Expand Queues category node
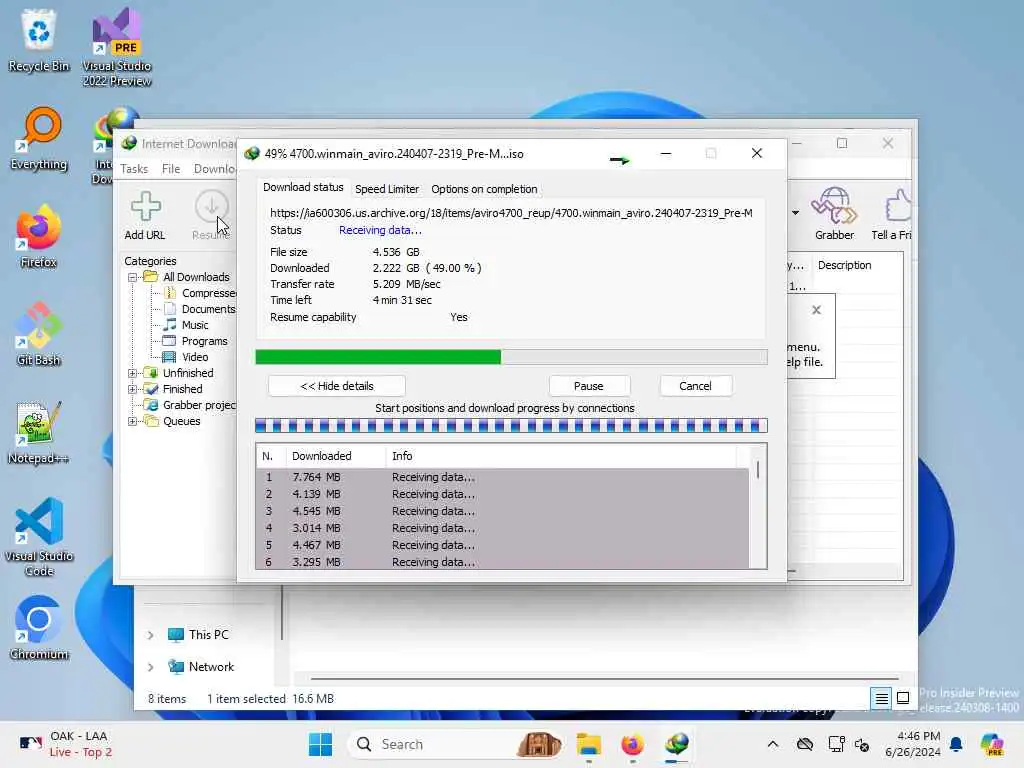 click(x=133, y=421)
